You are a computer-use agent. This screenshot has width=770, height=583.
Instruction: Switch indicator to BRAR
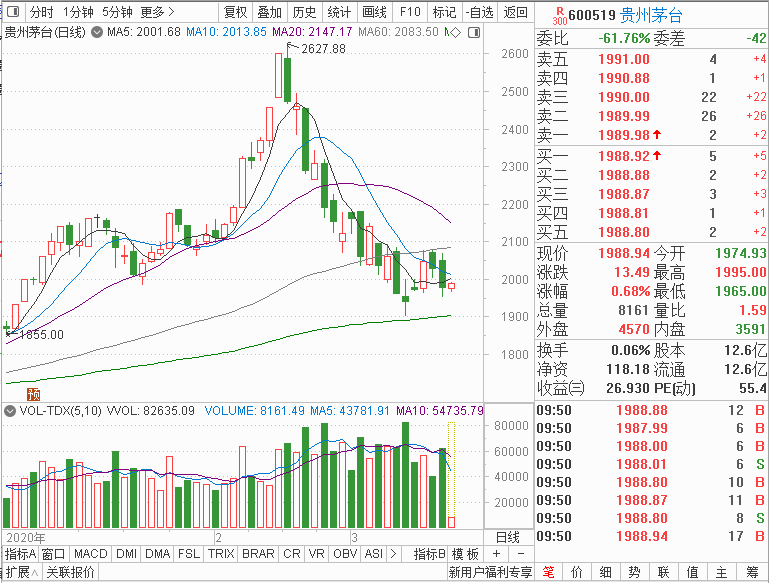point(258,554)
